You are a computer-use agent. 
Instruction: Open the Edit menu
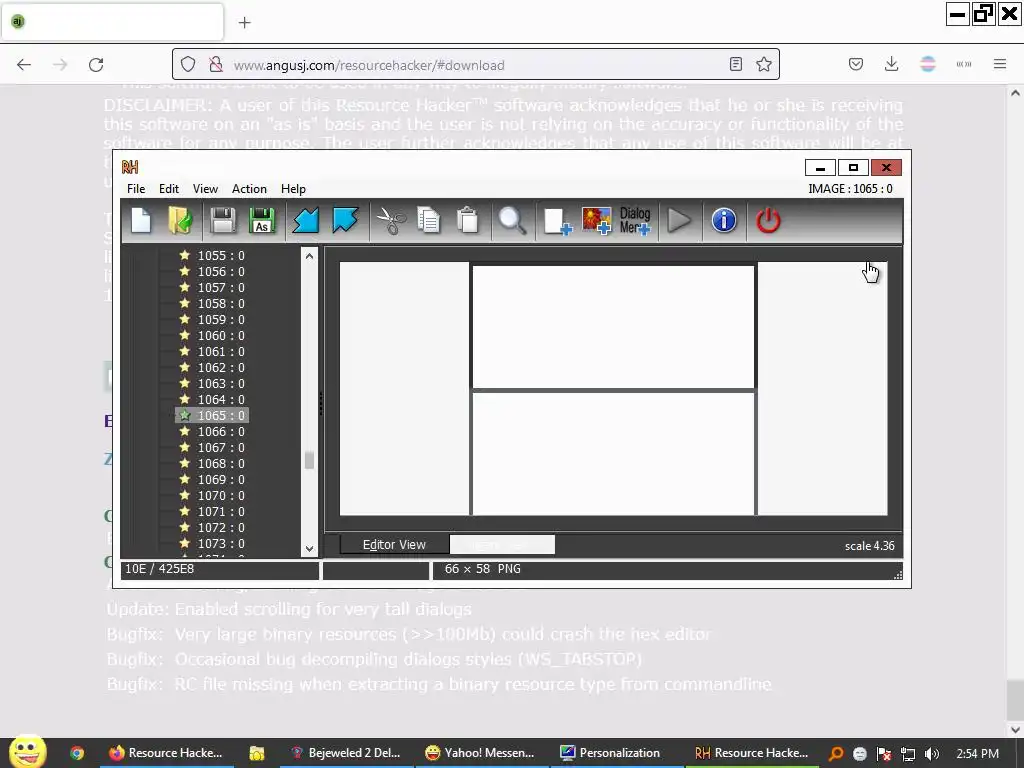tap(168, 189)
